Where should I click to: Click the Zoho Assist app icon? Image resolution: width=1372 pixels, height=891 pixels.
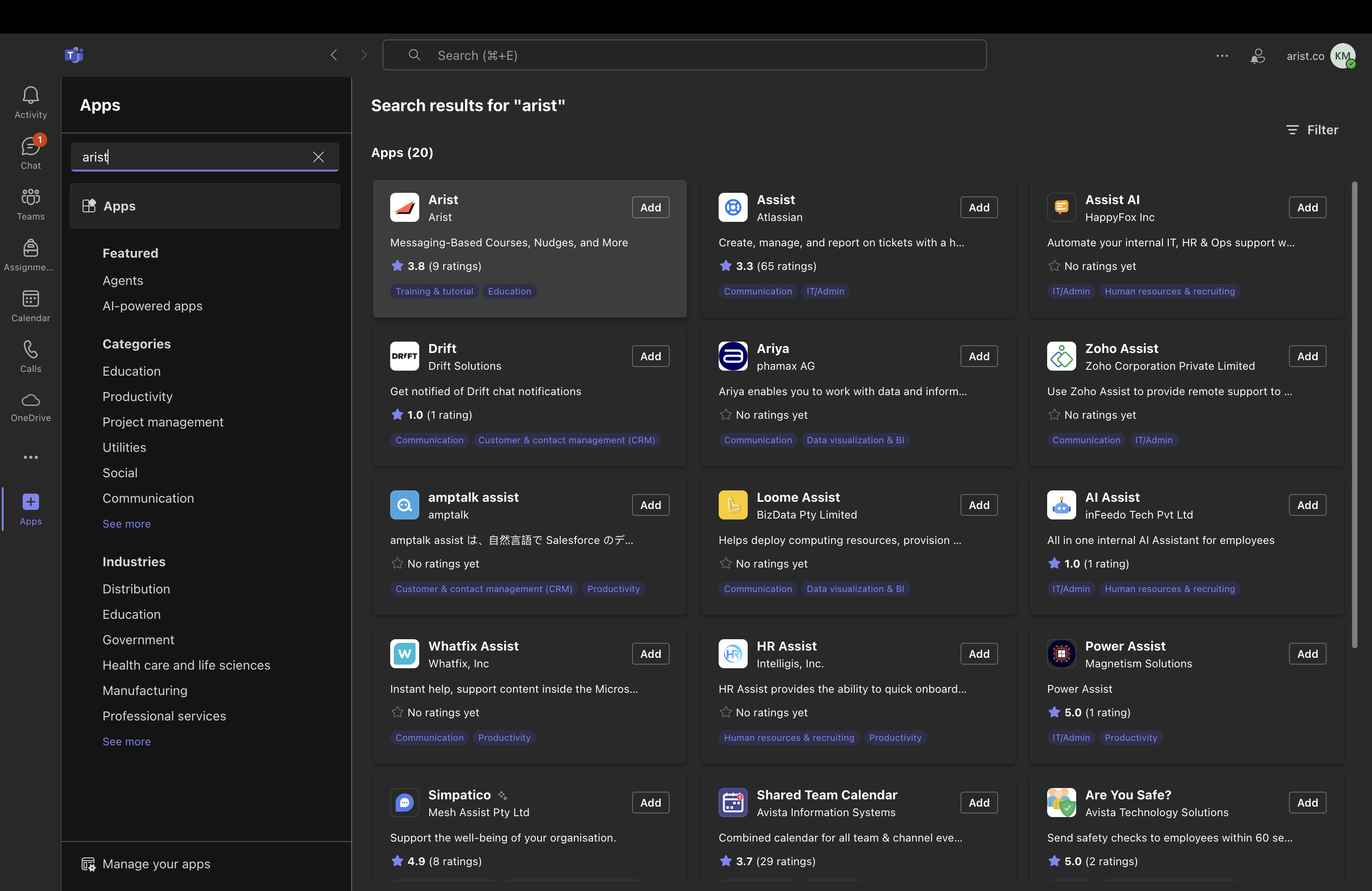coord(1061,356)
